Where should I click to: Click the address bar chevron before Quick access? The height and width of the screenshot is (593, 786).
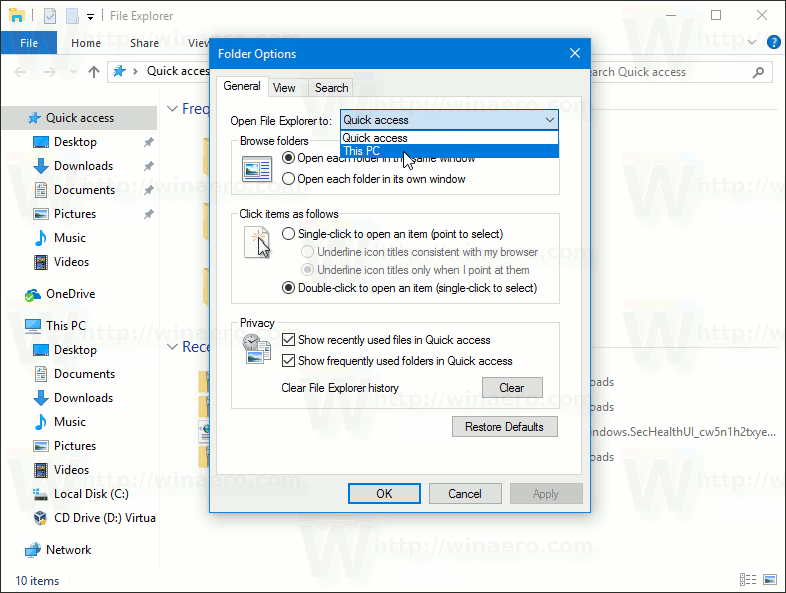coord(135,72)
